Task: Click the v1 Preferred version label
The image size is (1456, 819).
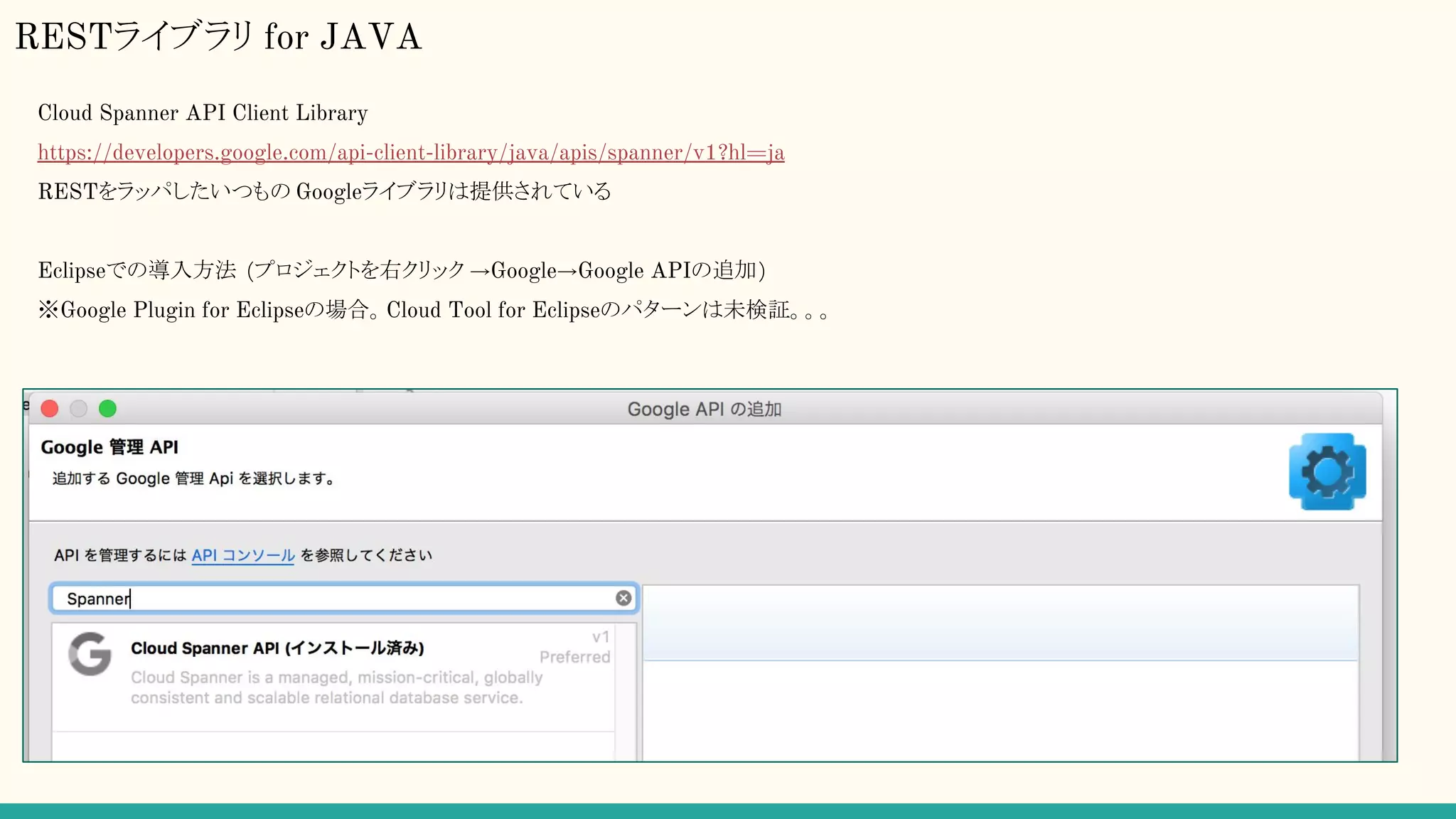Action: click(574, 647)
